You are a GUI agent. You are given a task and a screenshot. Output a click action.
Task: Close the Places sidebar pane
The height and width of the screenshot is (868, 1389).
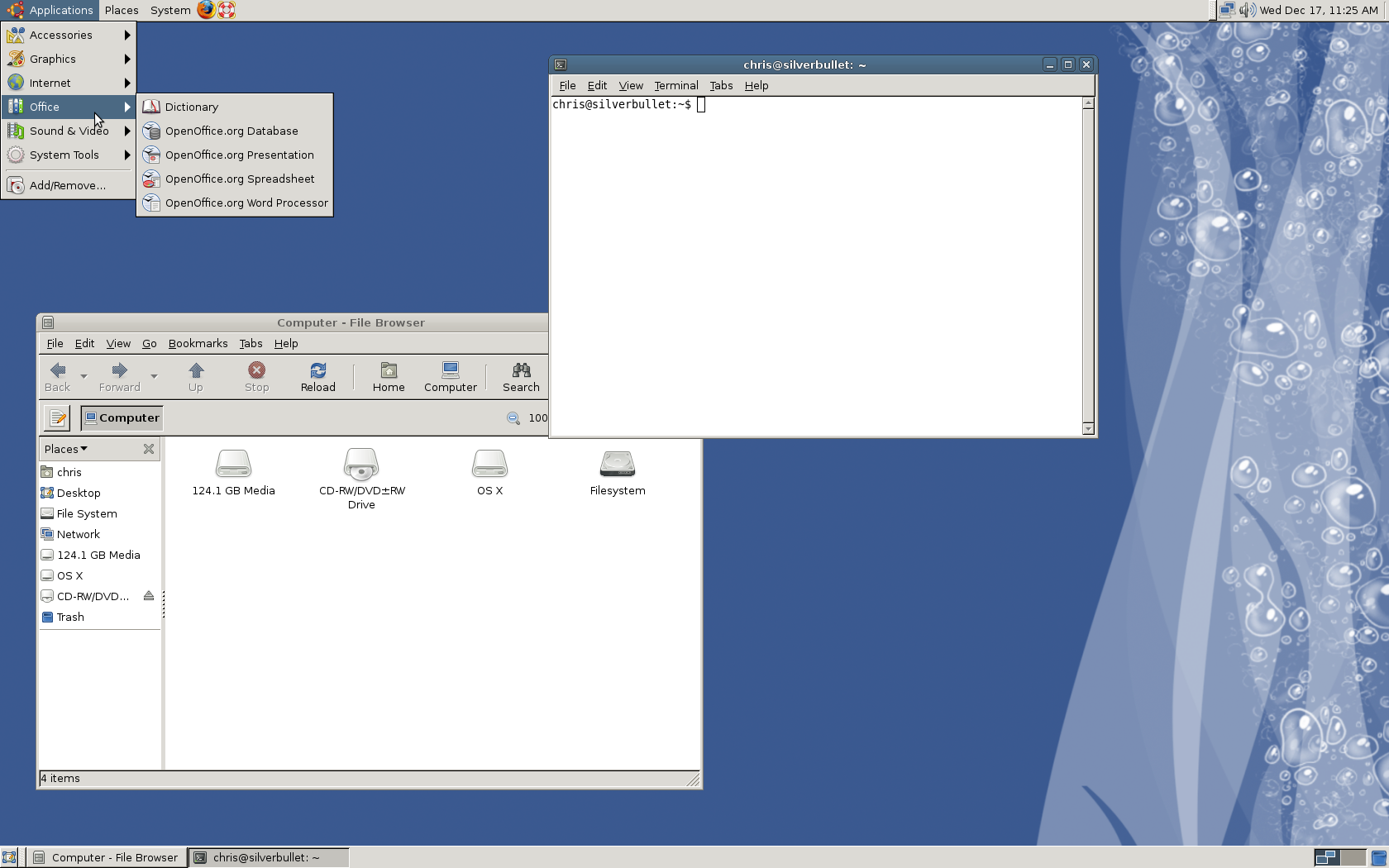click(149, 449)
